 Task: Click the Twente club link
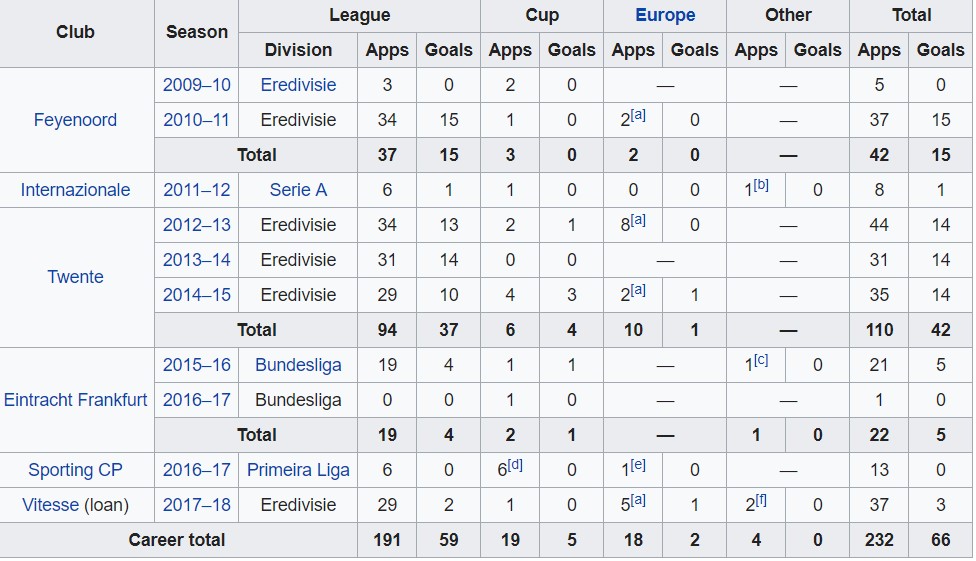(75, 277)
